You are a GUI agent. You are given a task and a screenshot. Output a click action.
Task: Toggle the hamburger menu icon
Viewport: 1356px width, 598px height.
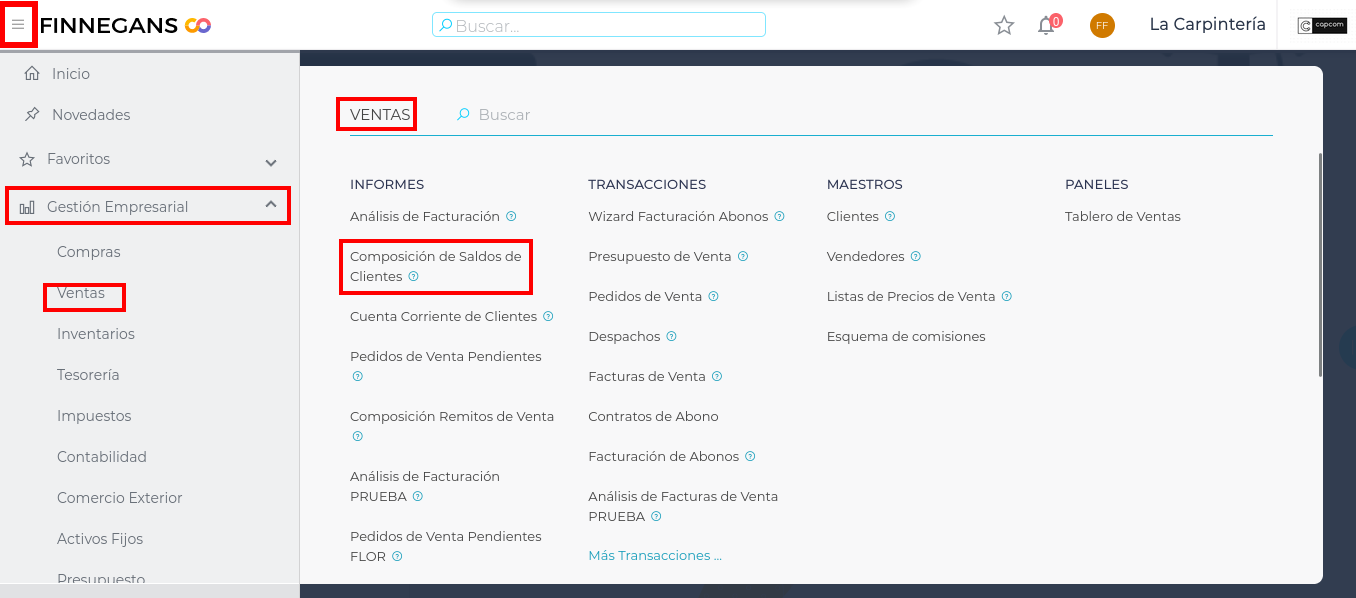pyautogui.click(x=18, y=25)
